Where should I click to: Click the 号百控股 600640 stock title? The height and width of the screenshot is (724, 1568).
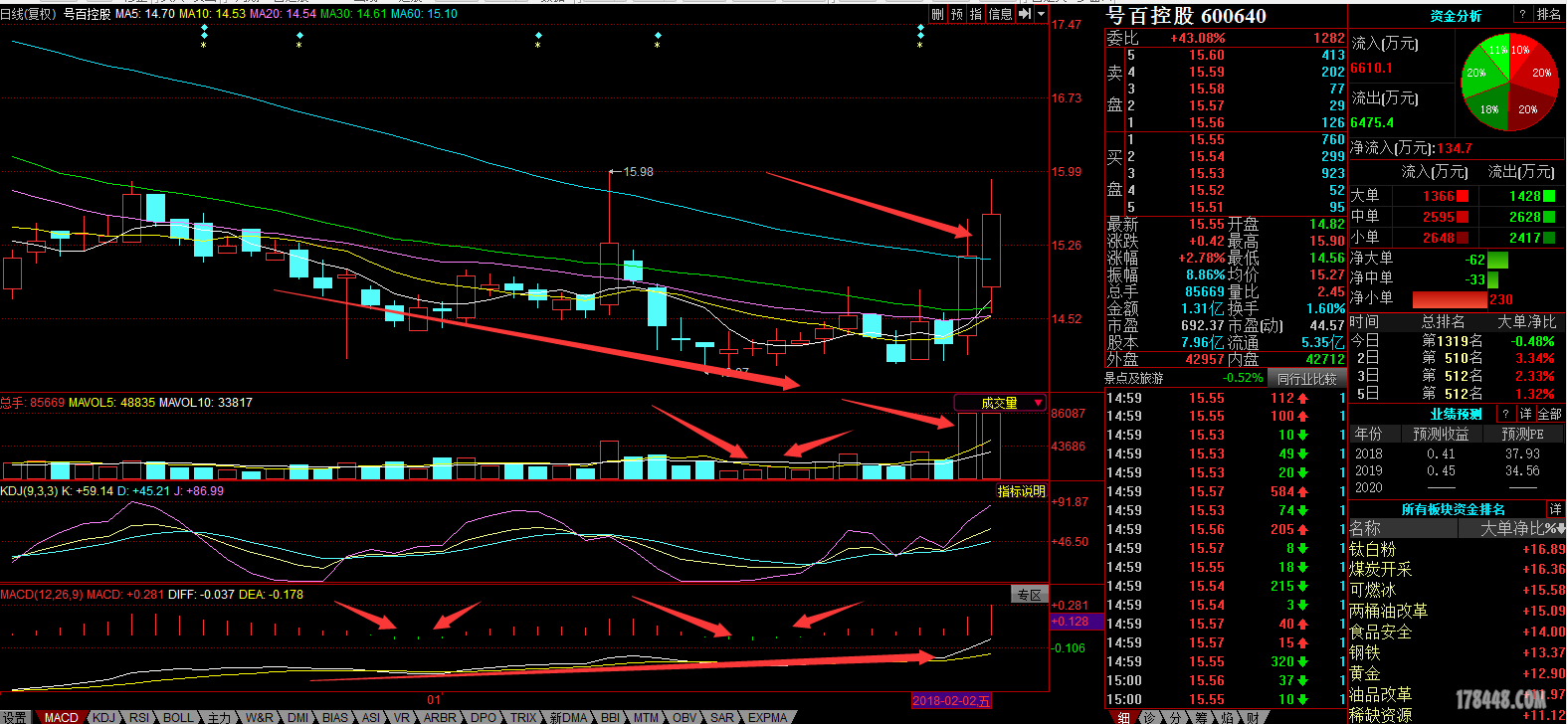point(1187,16)
